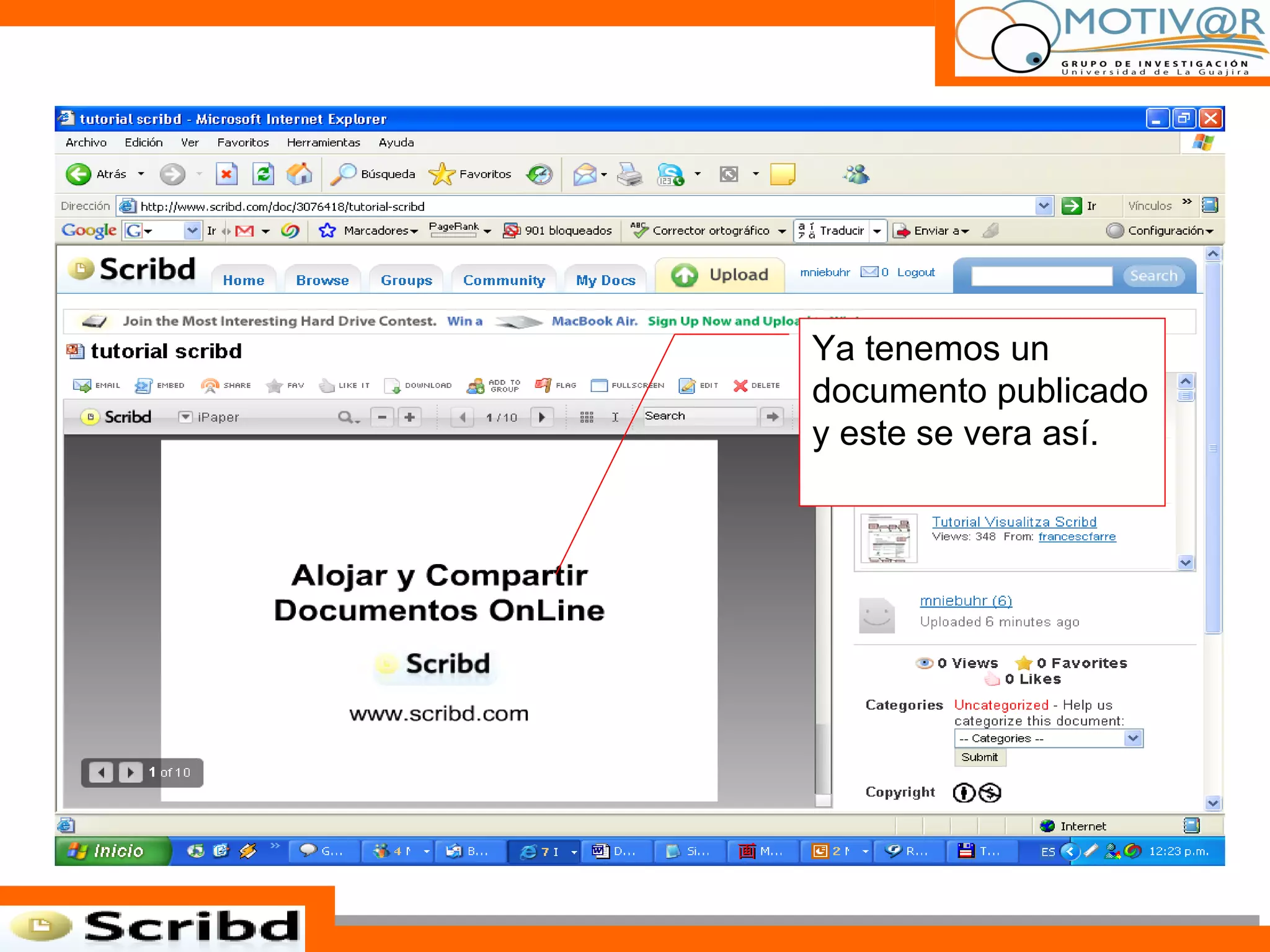Zoom in with iPaper plus button
Viewport: 1270px width, 952px height.
pyautogui.click(x=409, y=417)
